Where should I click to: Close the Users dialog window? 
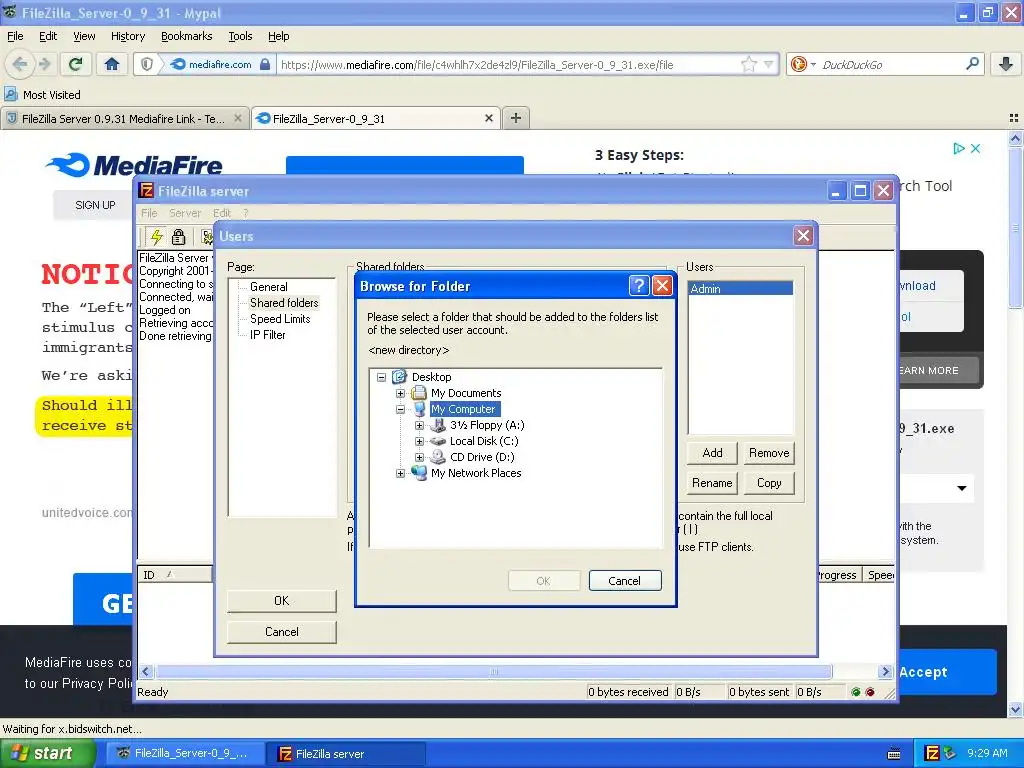point(803,236)
